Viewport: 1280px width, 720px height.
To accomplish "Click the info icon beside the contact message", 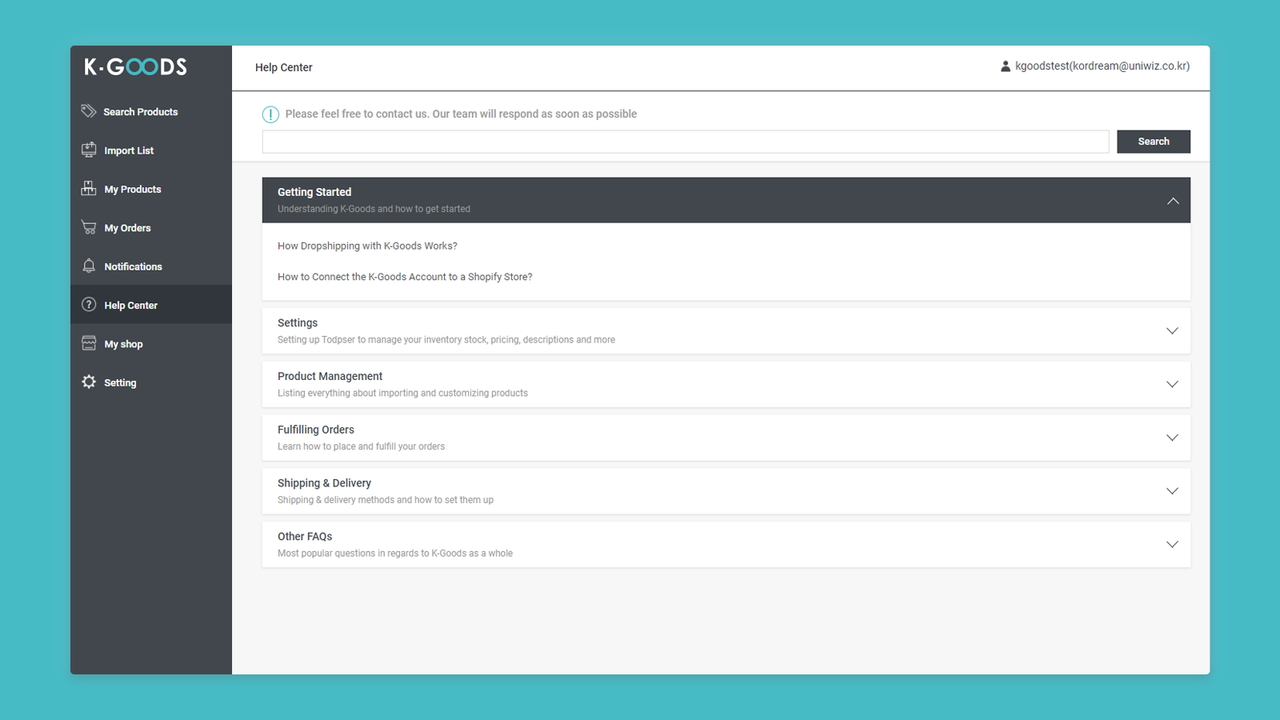I will (270, 114).
